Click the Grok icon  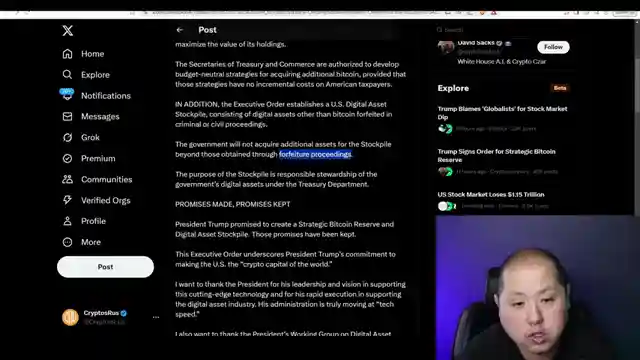[x=67, y=138]
